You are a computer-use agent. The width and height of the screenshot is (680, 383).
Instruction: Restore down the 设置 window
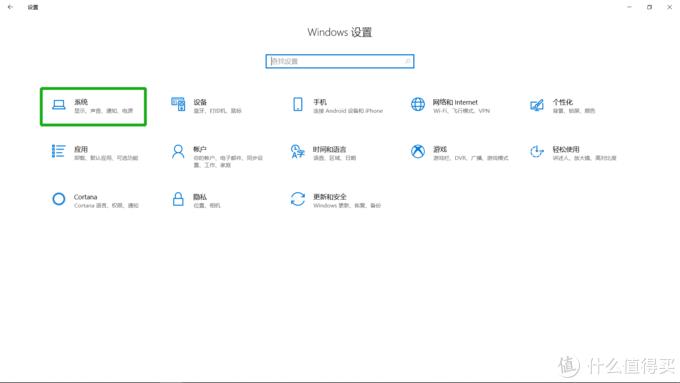(x=649, y=7)
